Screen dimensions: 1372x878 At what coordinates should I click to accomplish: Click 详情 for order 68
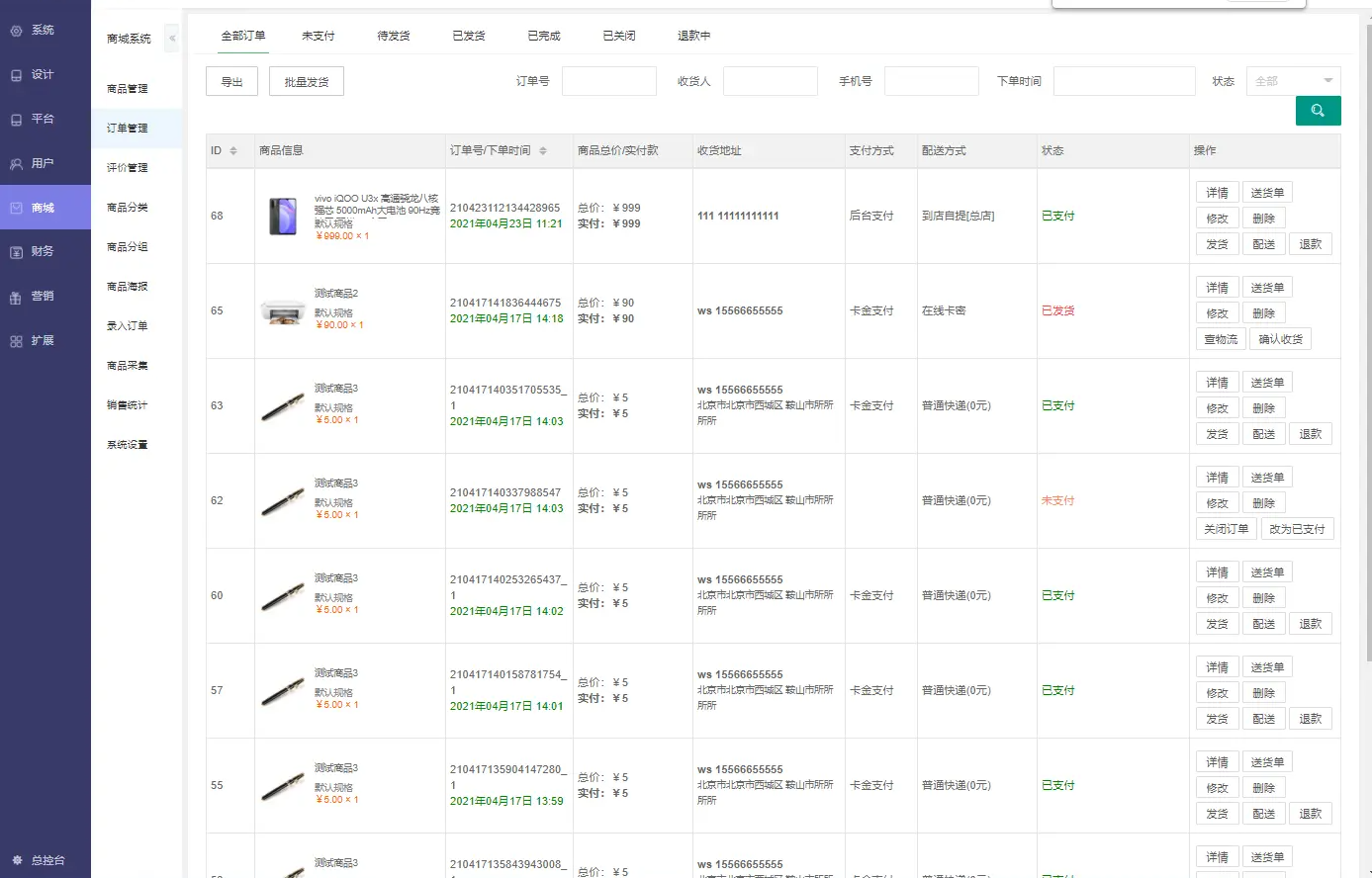pyautogui.click(x=1217, y=193)
